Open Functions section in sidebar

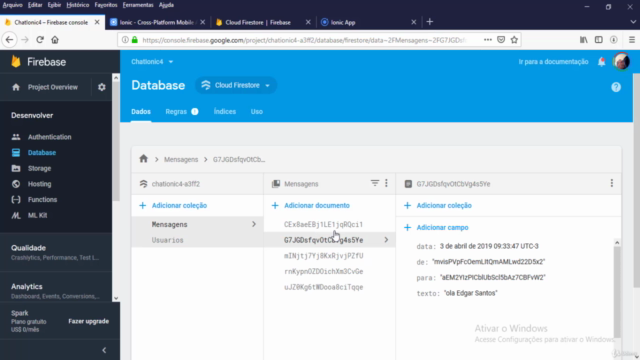pos(42,200)
